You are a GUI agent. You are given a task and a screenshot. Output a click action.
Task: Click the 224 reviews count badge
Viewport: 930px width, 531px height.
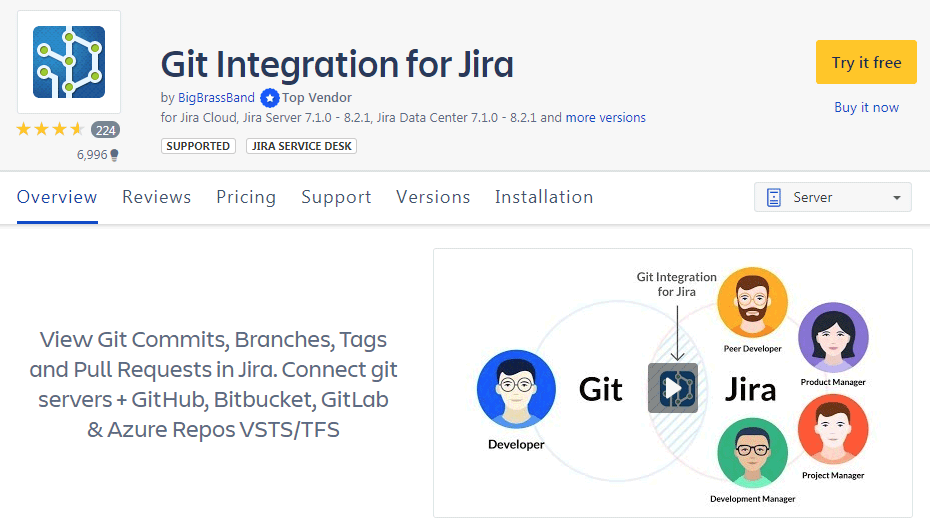[106, 130]
